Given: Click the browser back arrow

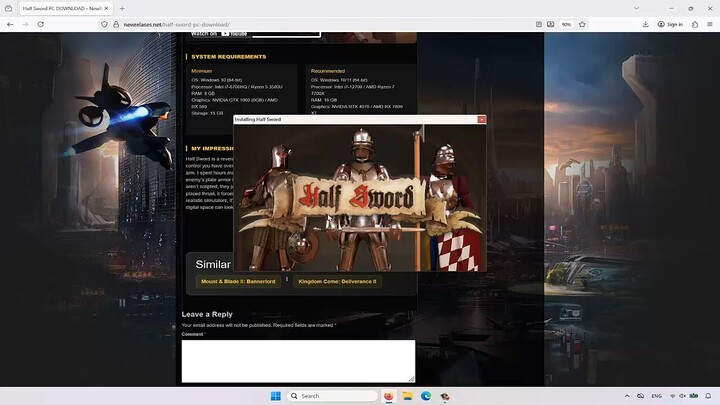Looking at the screenshot, I should click(10, 24).
